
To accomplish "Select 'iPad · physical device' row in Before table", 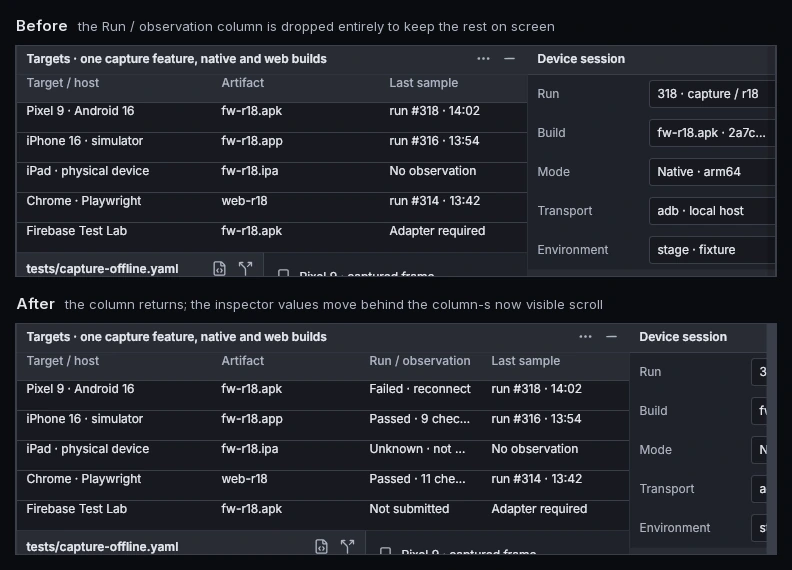I will [272, 177].
